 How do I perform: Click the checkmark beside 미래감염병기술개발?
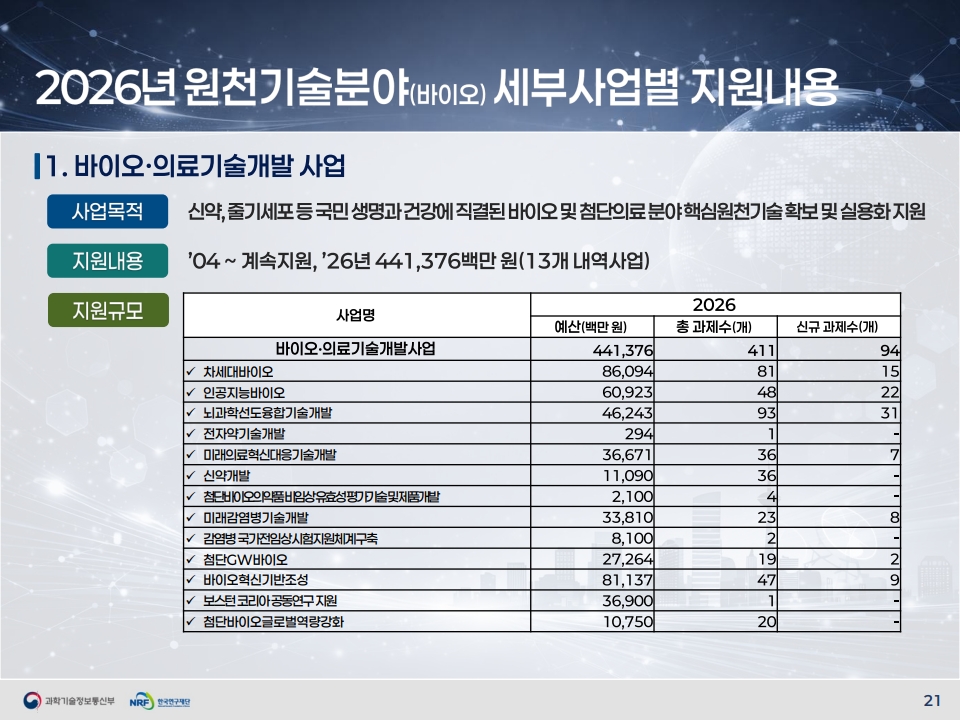tap(191, 517)
